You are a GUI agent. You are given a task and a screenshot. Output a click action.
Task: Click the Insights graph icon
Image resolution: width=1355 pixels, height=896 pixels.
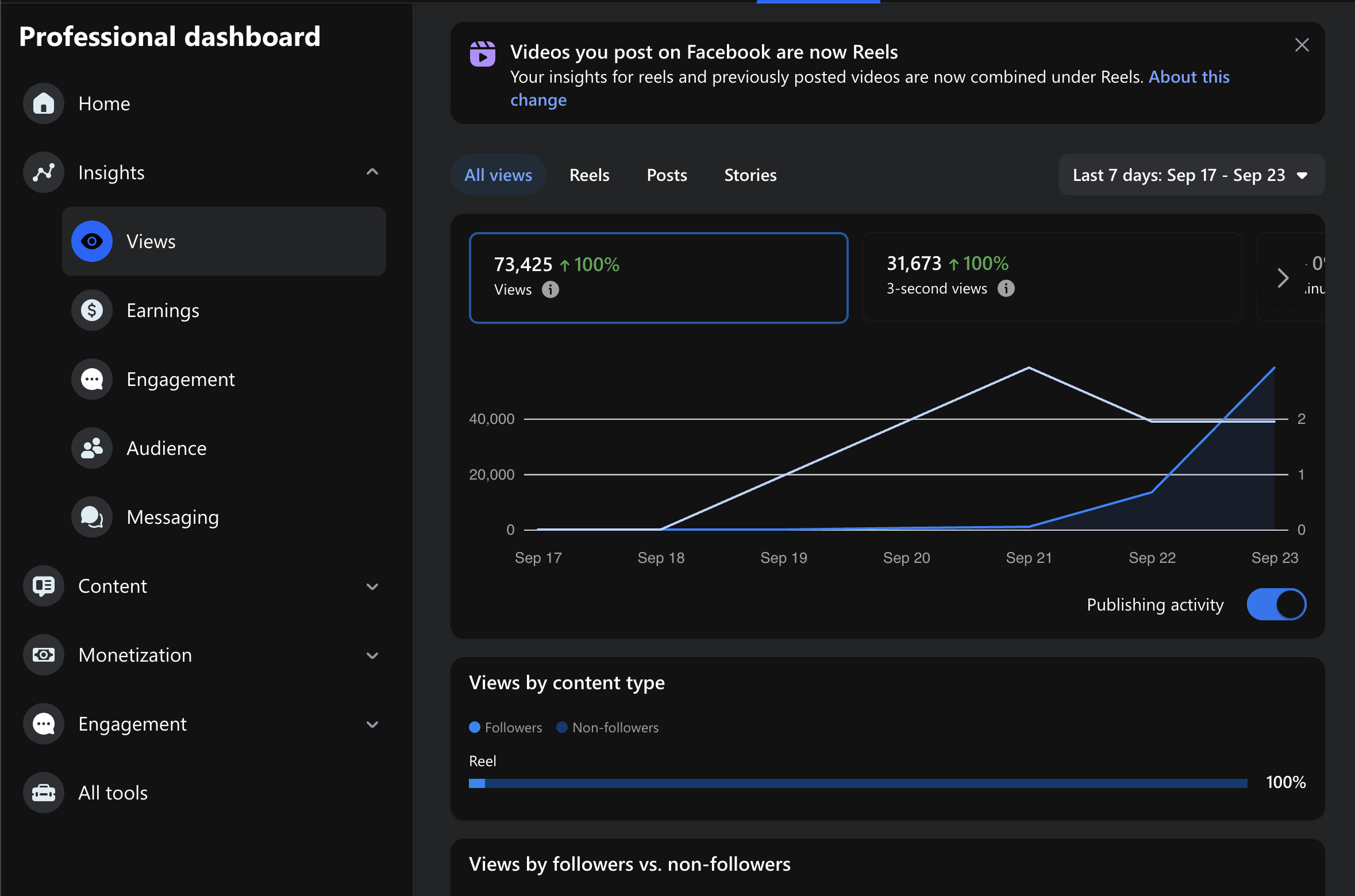[x=44, y=172]
